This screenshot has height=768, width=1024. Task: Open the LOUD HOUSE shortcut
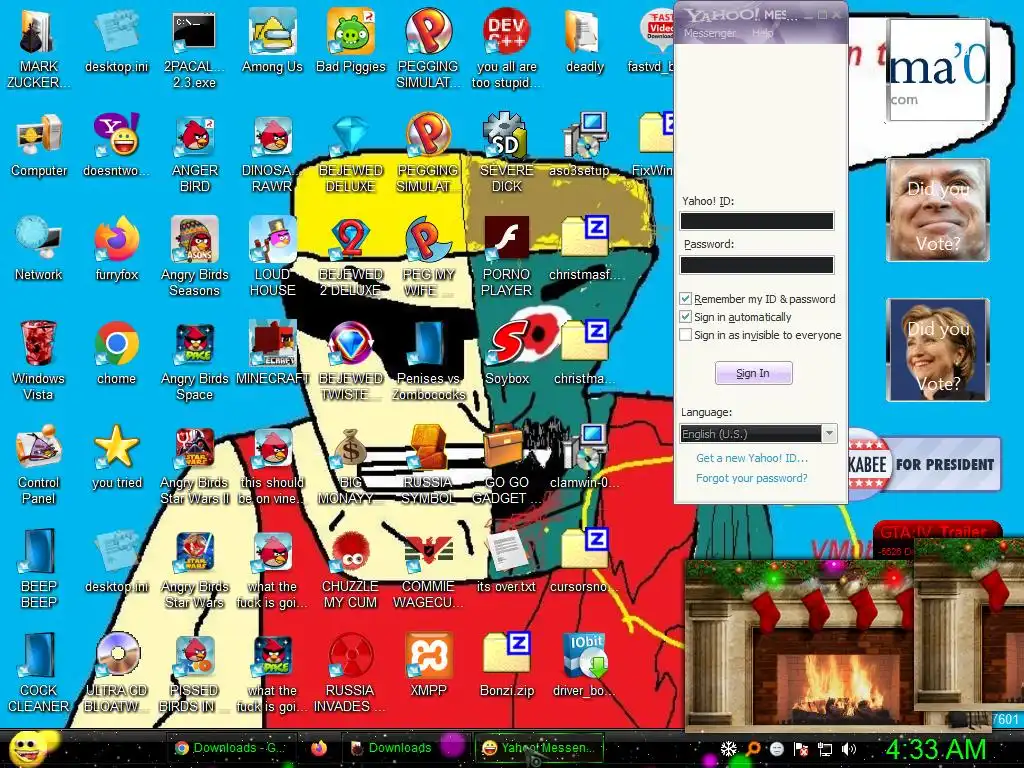[x=272, y=256]
